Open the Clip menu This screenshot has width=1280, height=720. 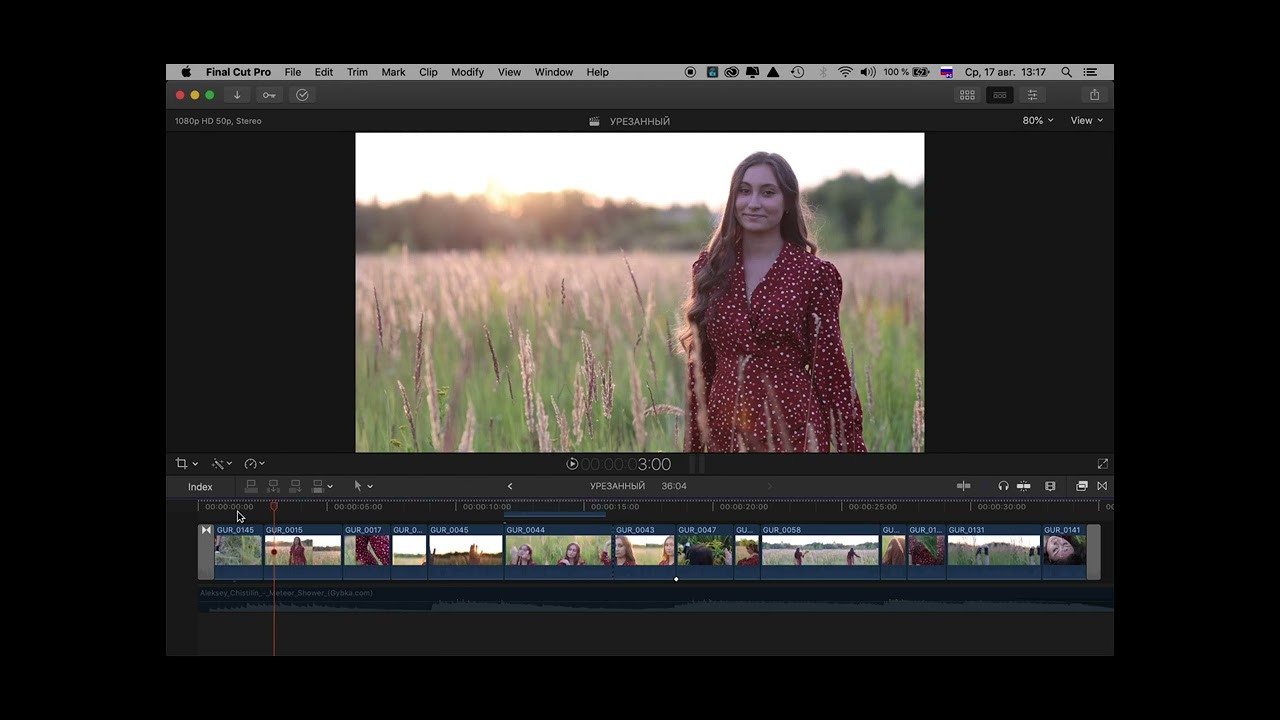click(x=428, y=72)
